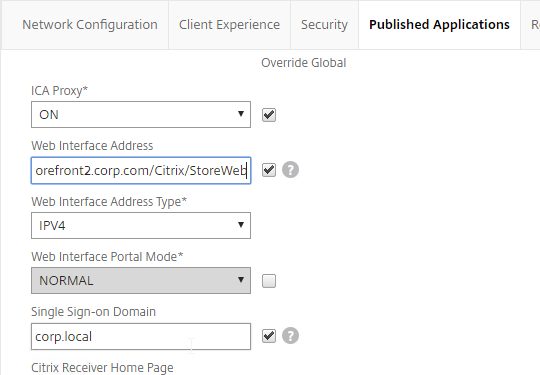Click the ICA Proxy label

pyautogui.click(x=60, y=91)
